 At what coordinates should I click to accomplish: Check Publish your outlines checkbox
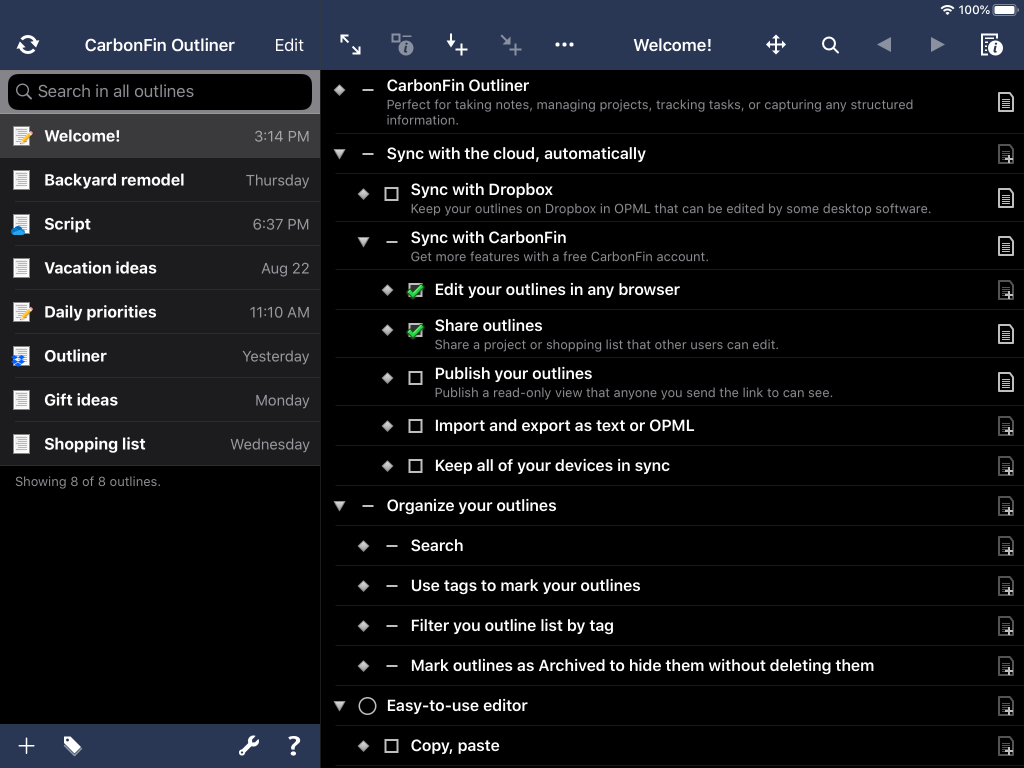415,378
